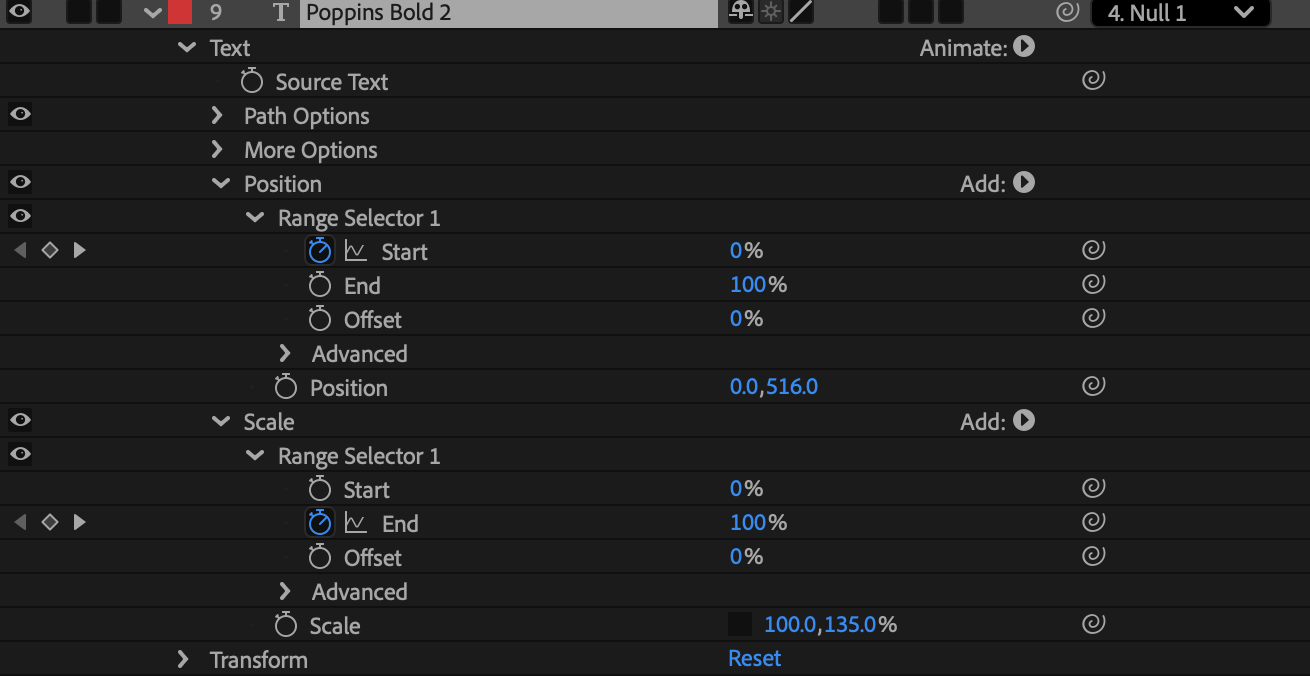Hide layer 9 Poppins Bold 2
Screen dimensions: 1310x676
(x=20, y=12)
